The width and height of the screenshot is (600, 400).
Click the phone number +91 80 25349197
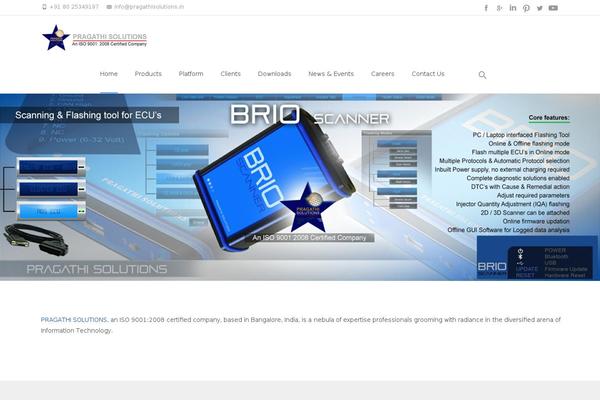click(74, 7)
